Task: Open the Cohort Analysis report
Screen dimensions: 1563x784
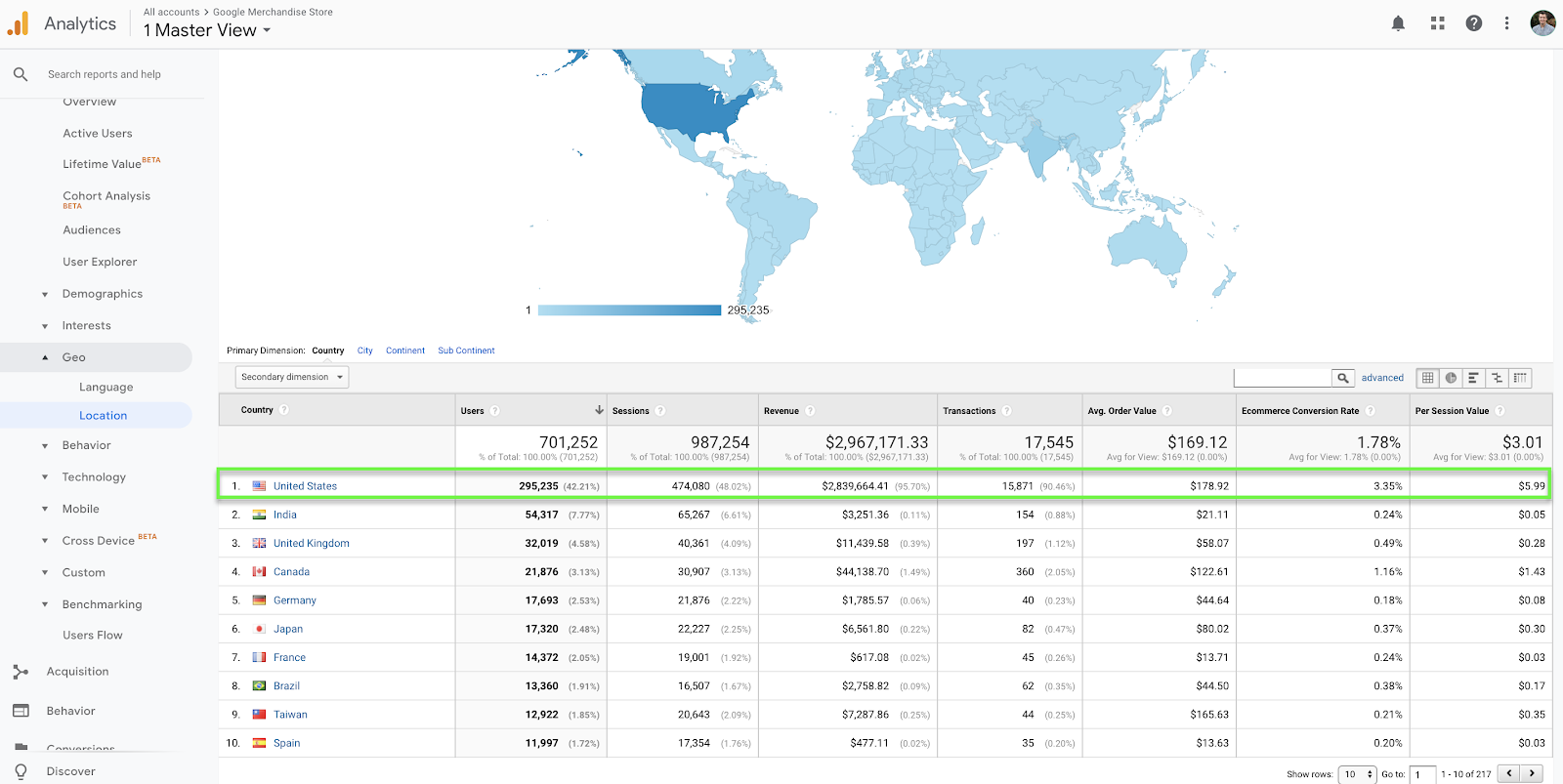Action: (106, 198)
